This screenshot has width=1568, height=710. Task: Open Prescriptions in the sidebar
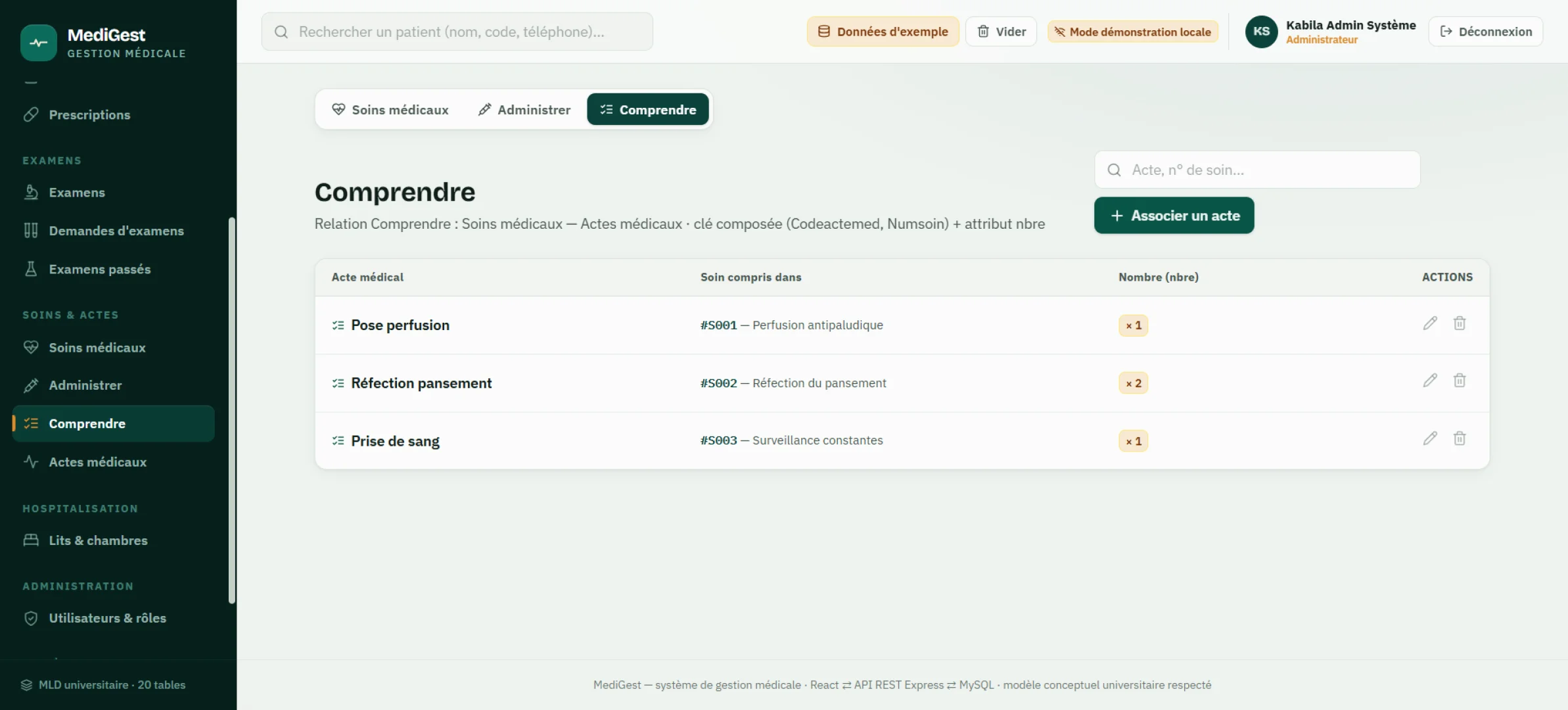113,115
